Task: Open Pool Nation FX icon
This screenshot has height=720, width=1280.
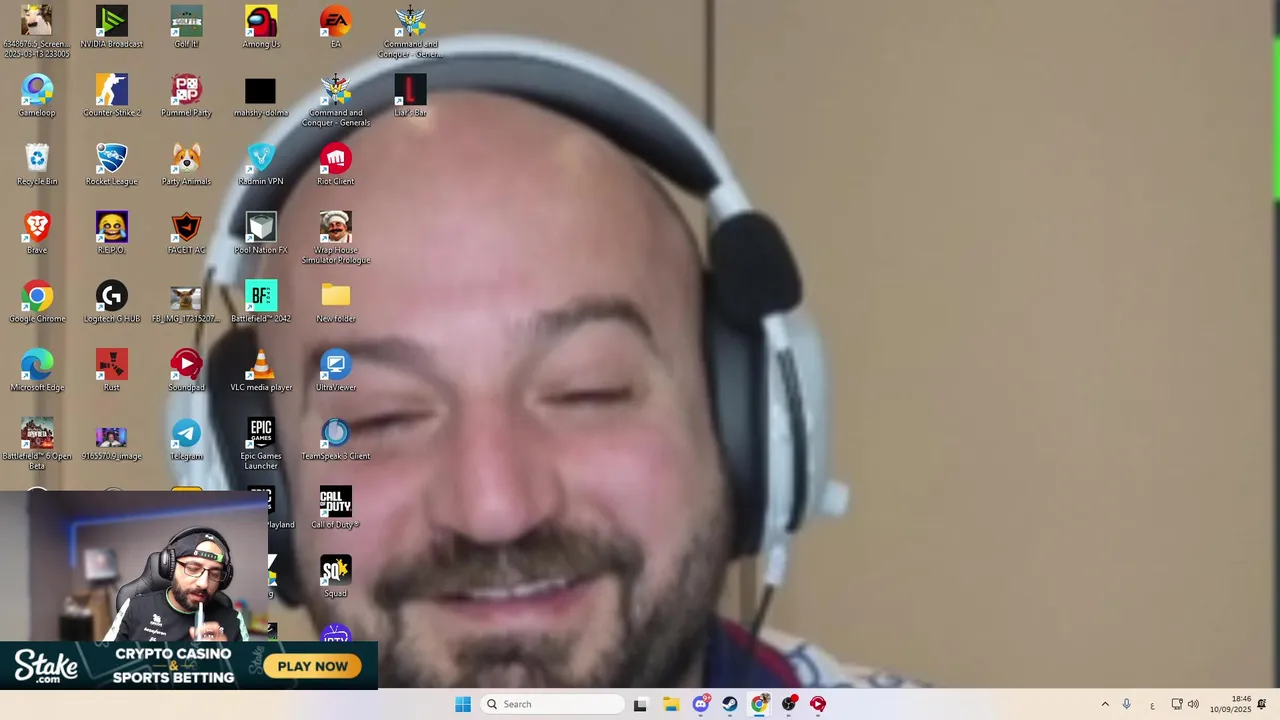Action: 261,233
